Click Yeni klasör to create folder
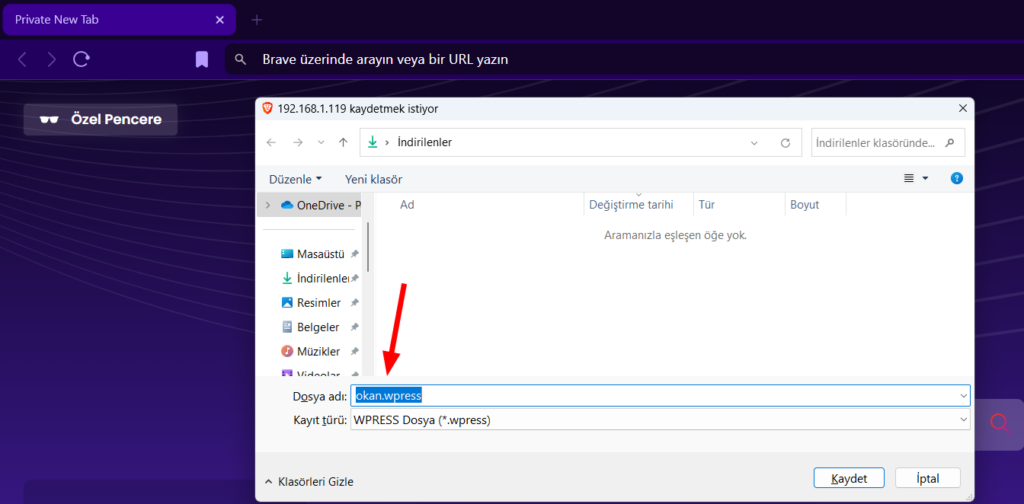Image resolution: width=1024 pixels, height=504 pixels. [373, 179]
